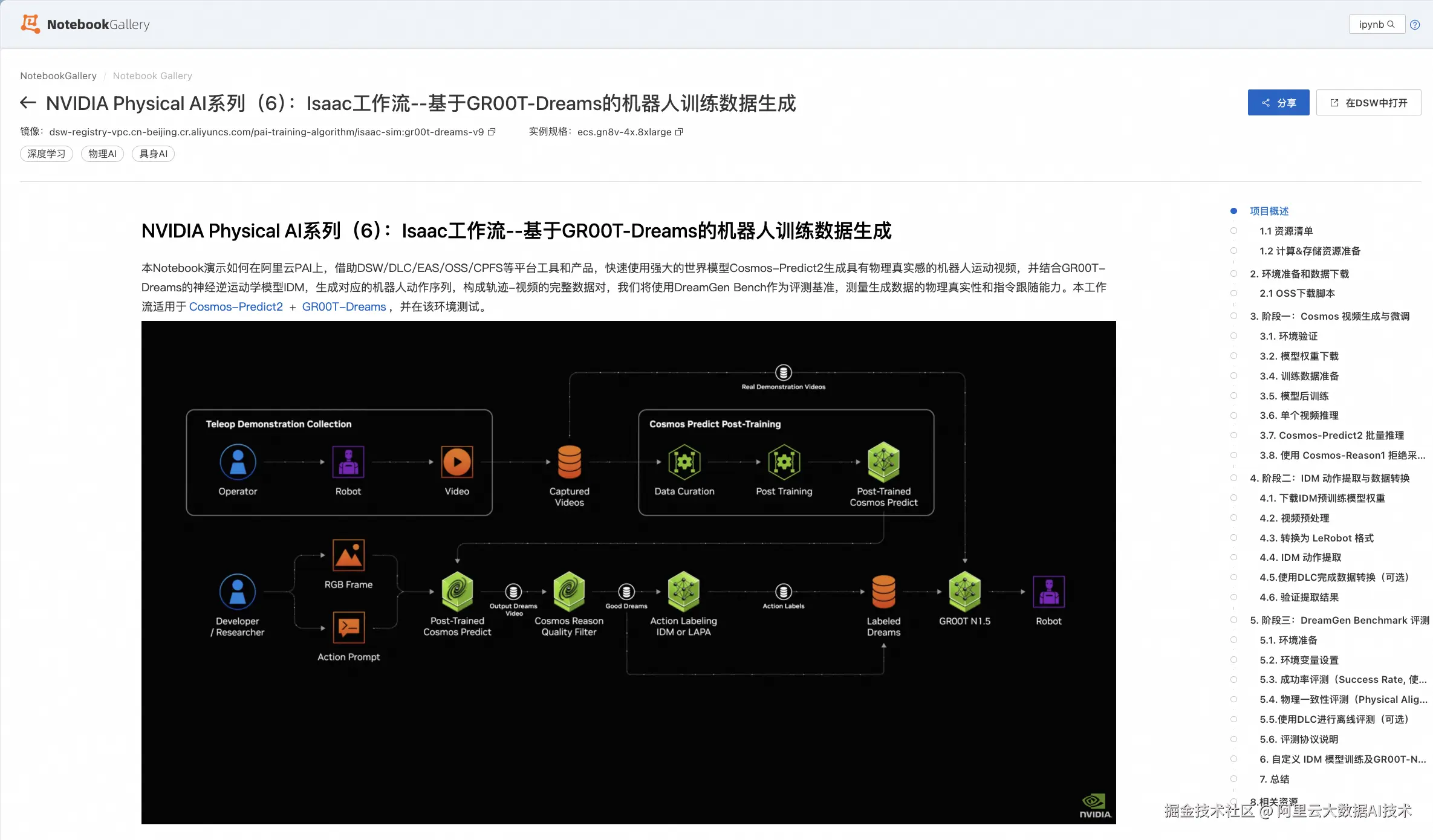Click the NotebookGallery breadcrumb link
The image size is (1433, 840).
click(58, 76)
